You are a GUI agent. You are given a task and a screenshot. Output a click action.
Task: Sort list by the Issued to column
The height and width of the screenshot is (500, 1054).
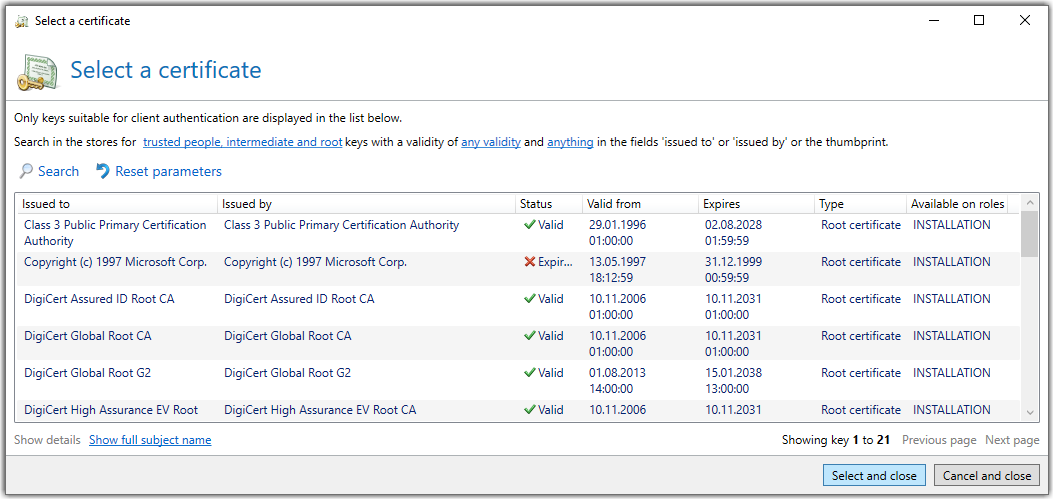pyautogui.click(x=118, y=204)
